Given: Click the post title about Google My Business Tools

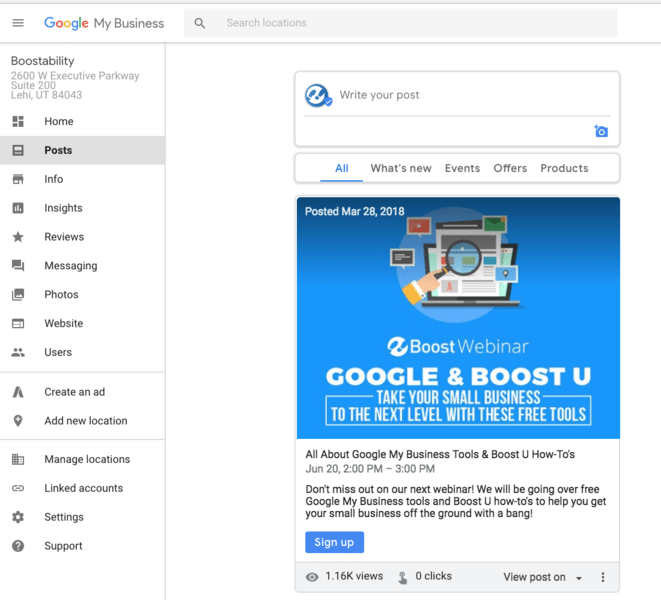Looking at the screenshot, I should pyautogui.click(x=440, y=455).
